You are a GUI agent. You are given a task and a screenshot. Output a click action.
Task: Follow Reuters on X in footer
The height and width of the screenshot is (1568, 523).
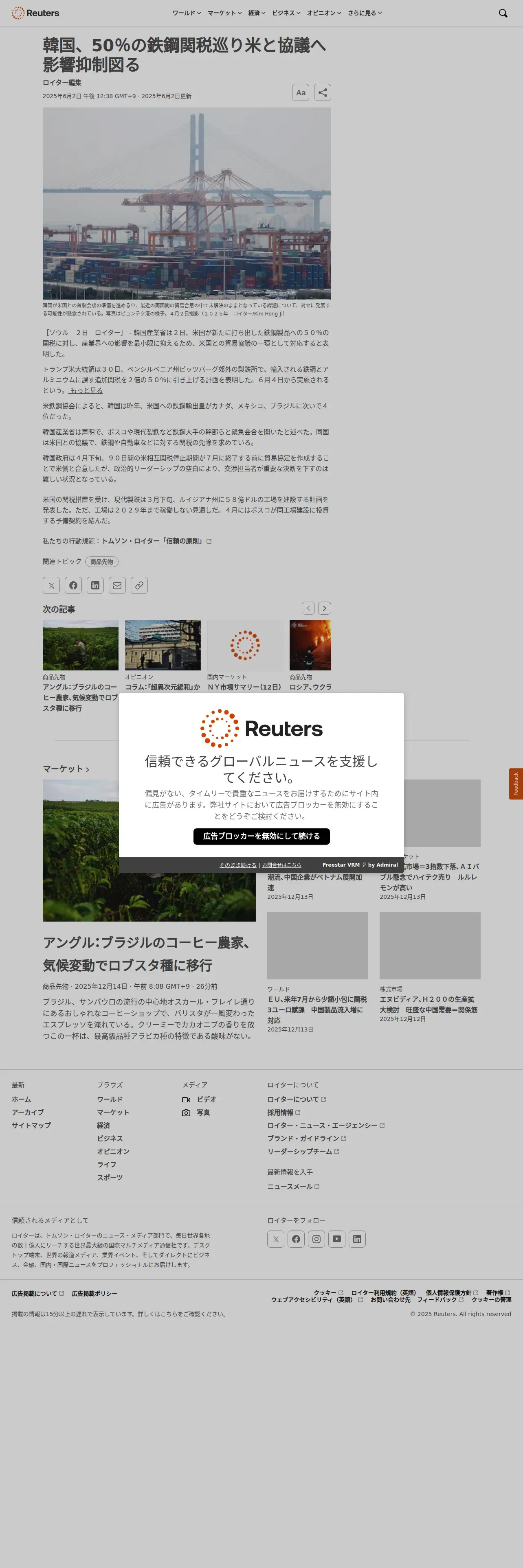pyautogui.click(x=276, y=1239)
